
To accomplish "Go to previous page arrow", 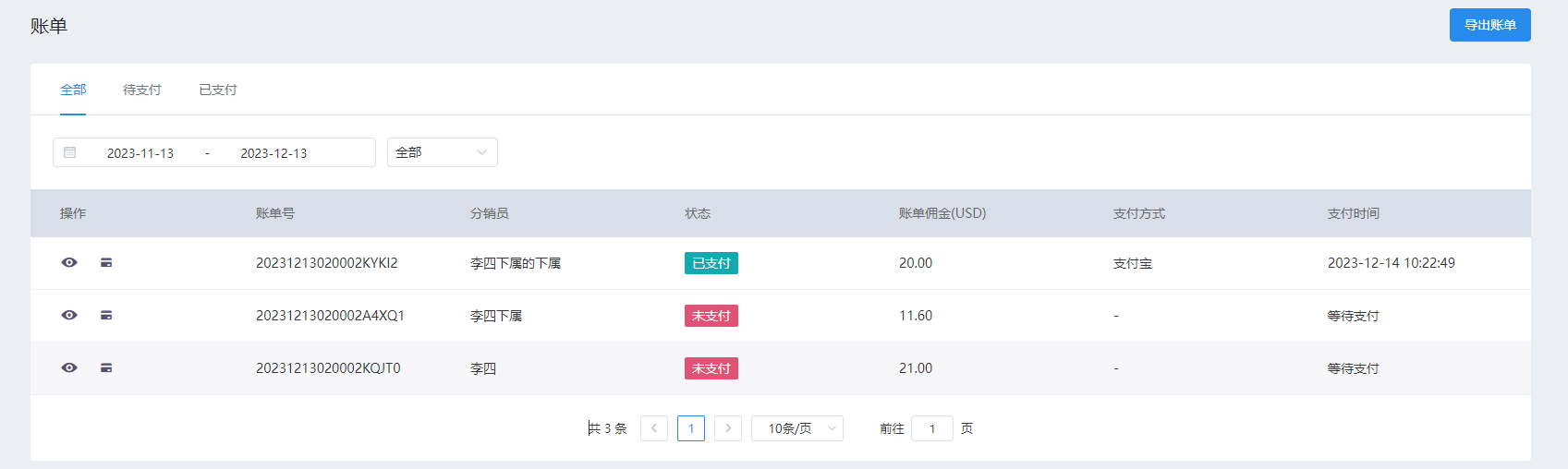I will tap(654, 428).
